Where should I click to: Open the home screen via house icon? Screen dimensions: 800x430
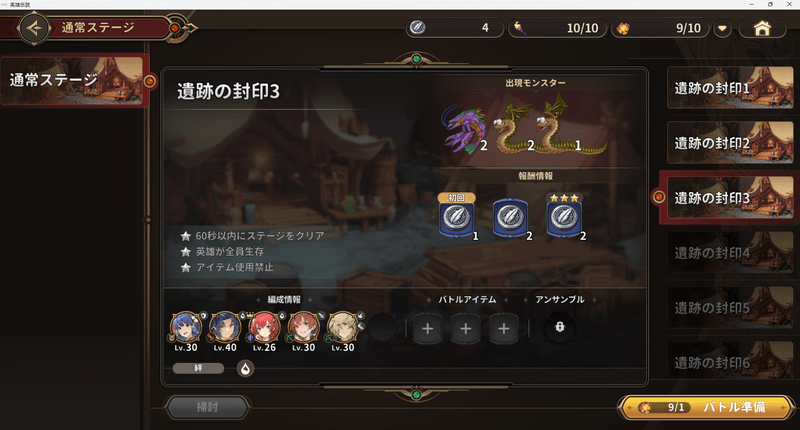click(762, 28)
